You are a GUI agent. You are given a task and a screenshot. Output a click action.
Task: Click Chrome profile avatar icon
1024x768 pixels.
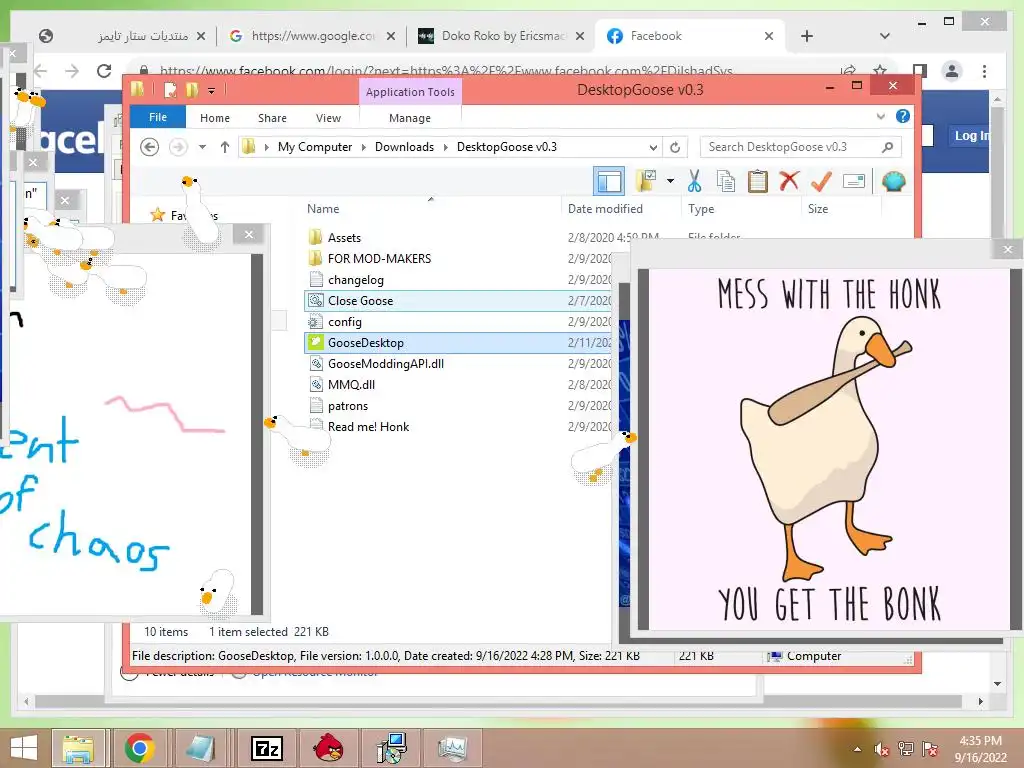click(952, 71)
